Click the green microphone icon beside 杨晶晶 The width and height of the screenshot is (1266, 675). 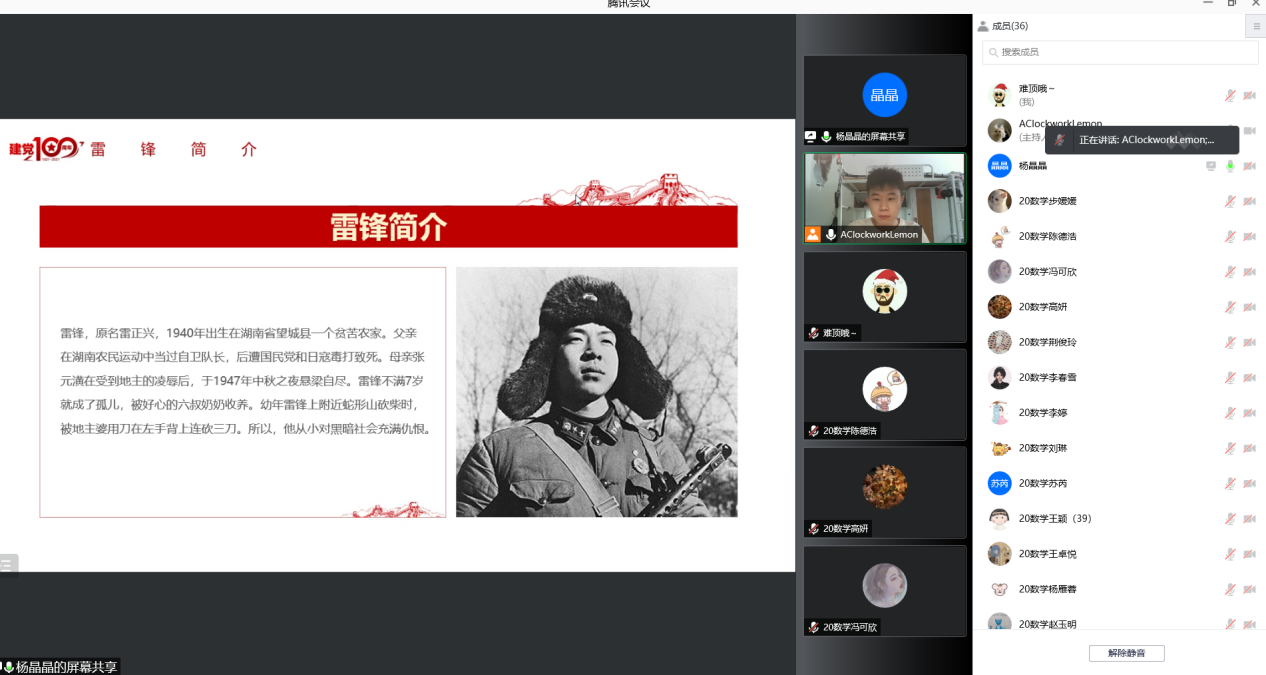point(1230,166)
